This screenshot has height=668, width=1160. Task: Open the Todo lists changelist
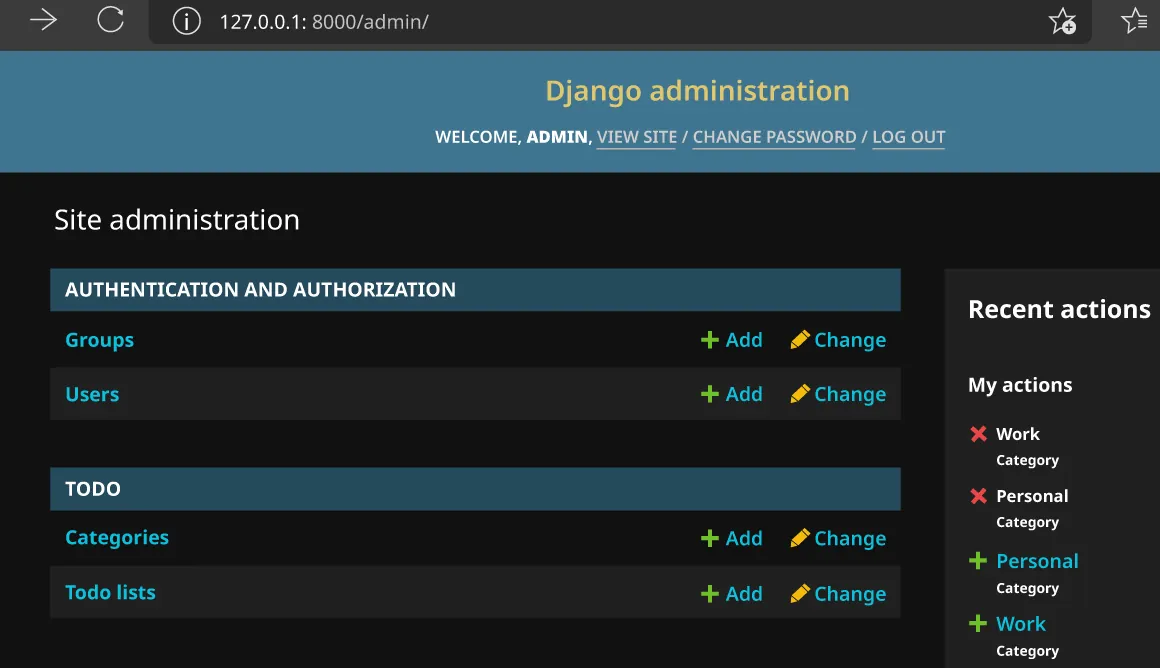pos(110,593)
